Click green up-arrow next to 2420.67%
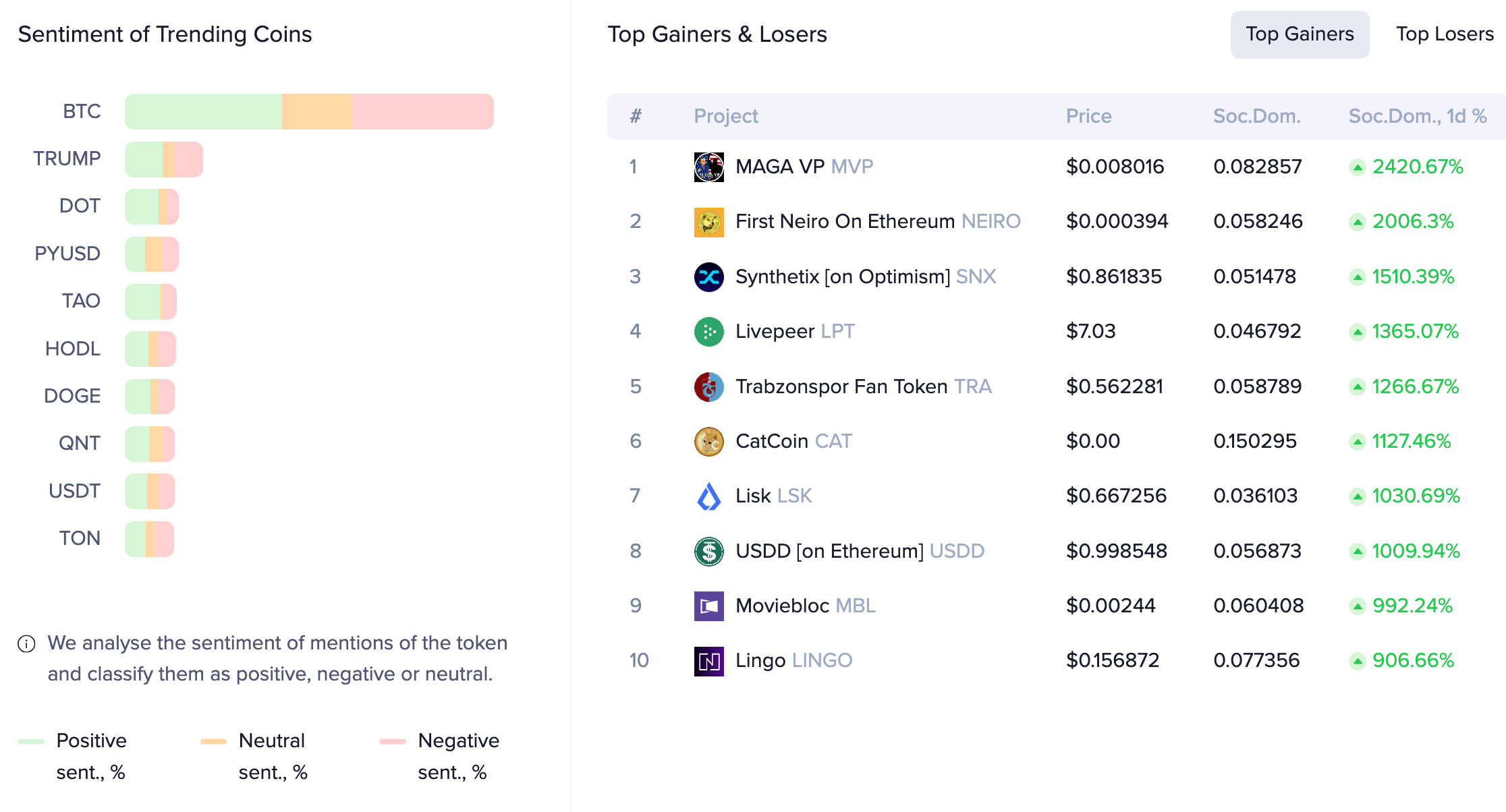This screenshot has width=1506, height=812. point(1357,167)
